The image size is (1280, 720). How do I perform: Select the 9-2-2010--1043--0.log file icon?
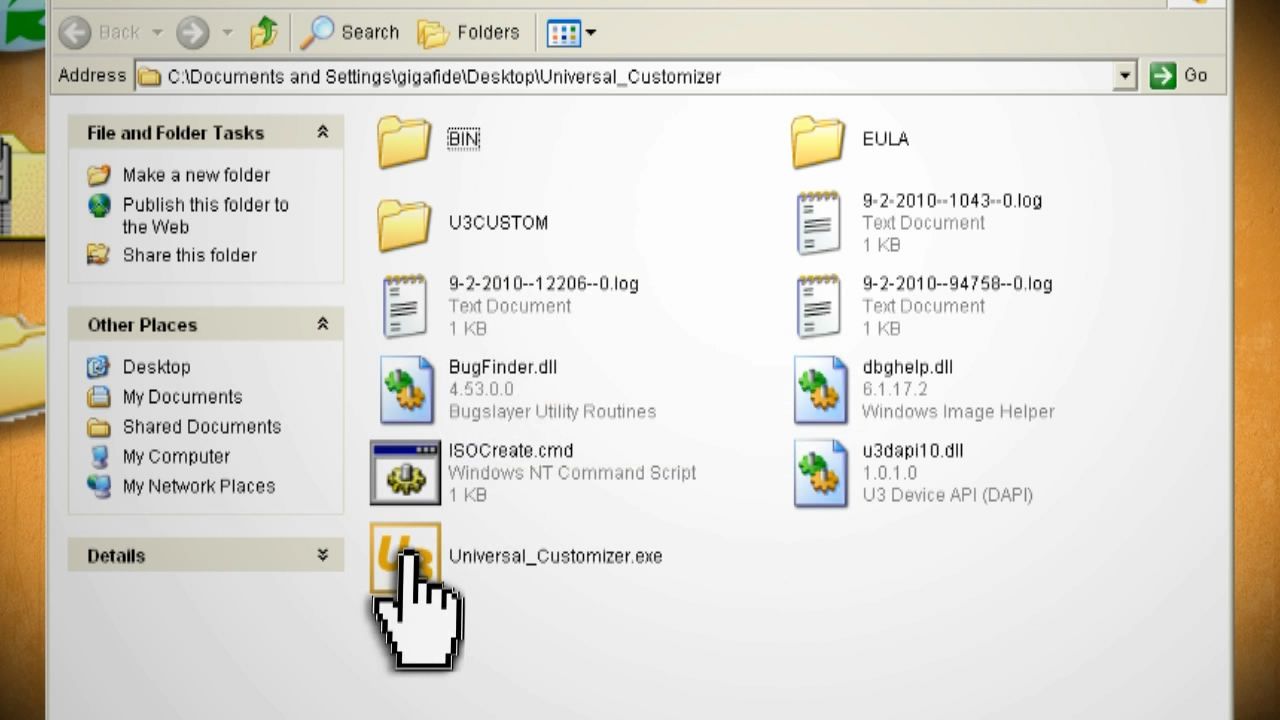click(x=819, y=223)
